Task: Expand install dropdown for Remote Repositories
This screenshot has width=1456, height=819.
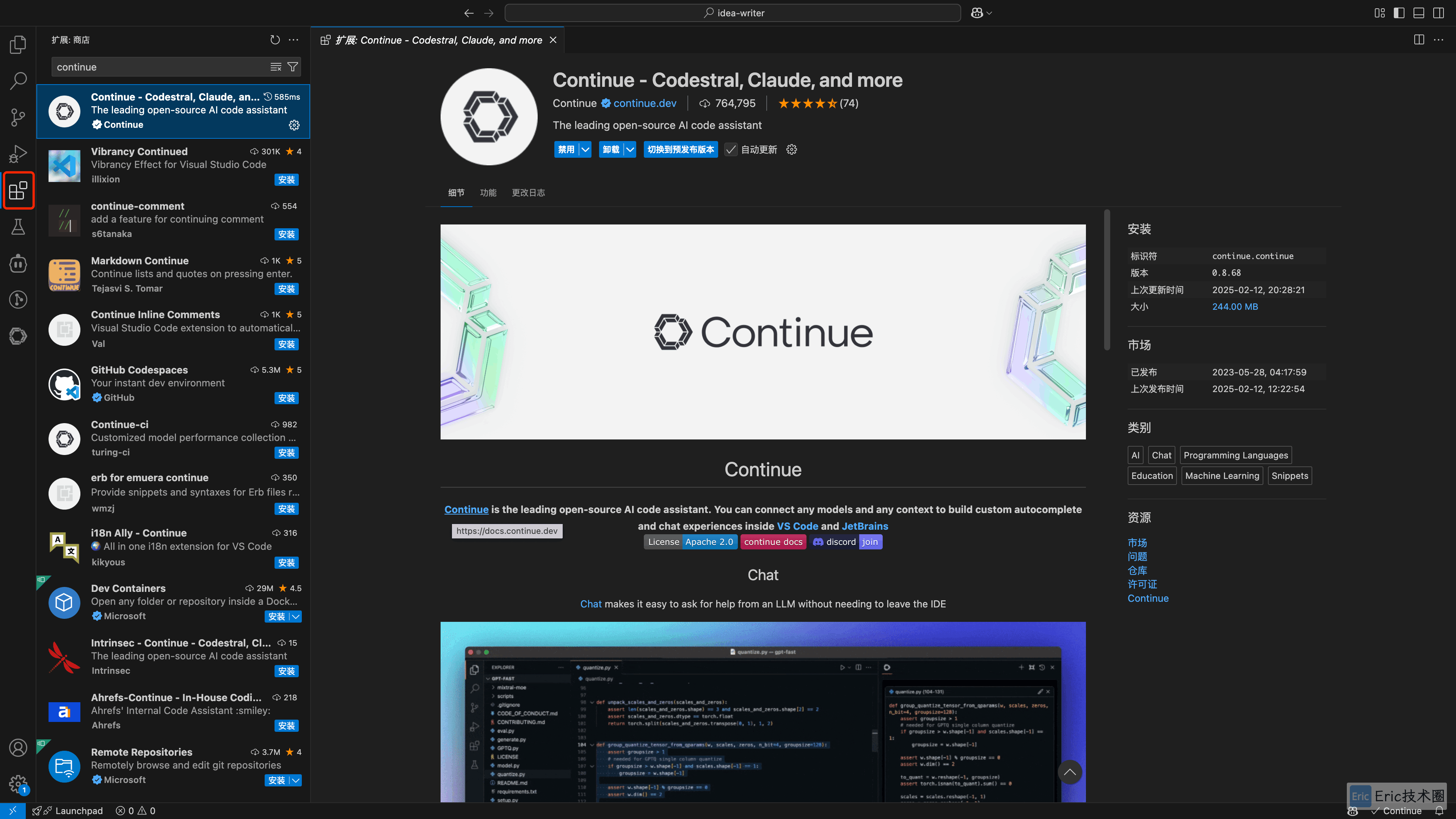Action: pyautogui.click(x=296, y=781)
